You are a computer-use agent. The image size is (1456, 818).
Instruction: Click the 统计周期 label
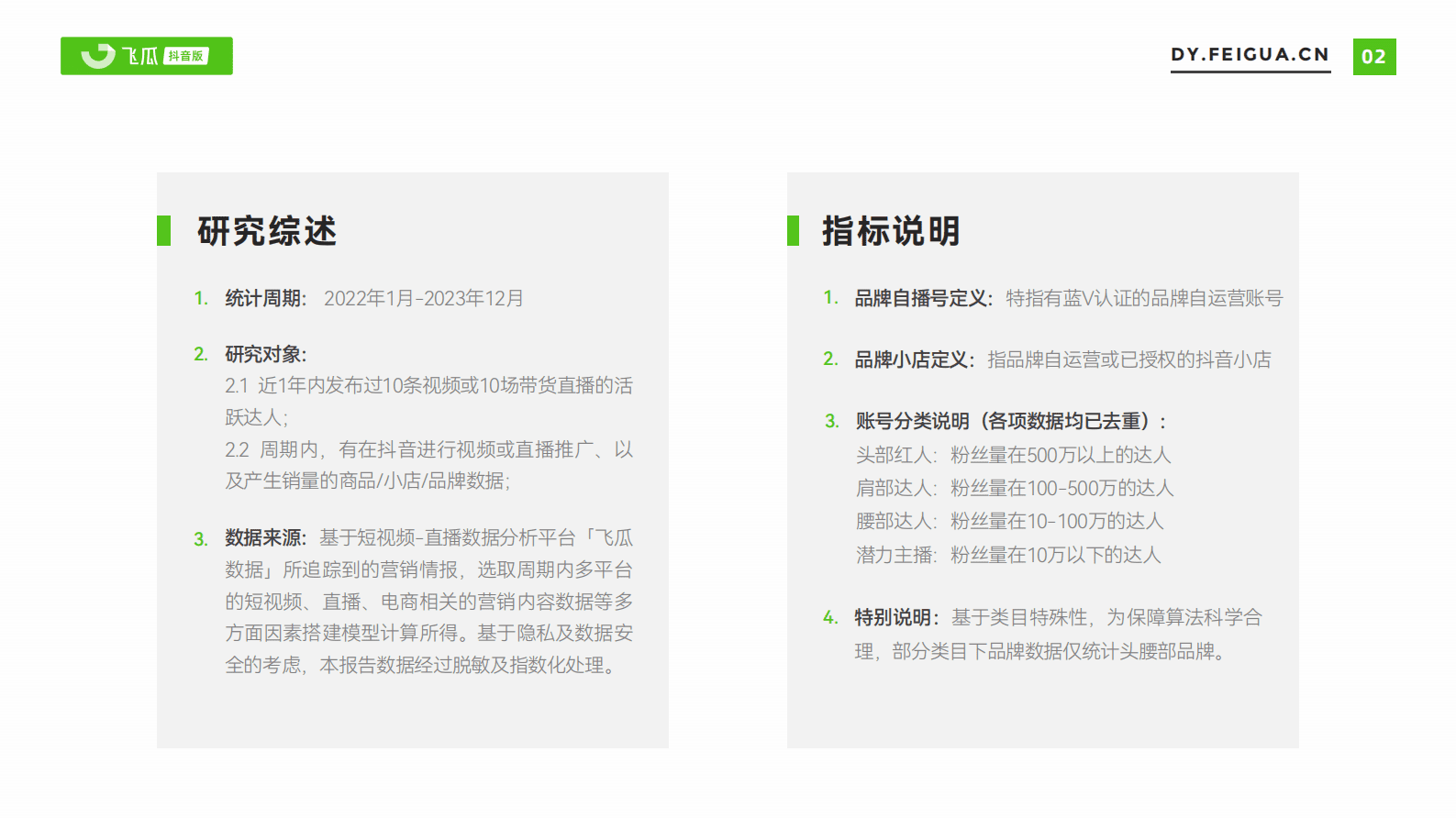click(x=265, y=298)
